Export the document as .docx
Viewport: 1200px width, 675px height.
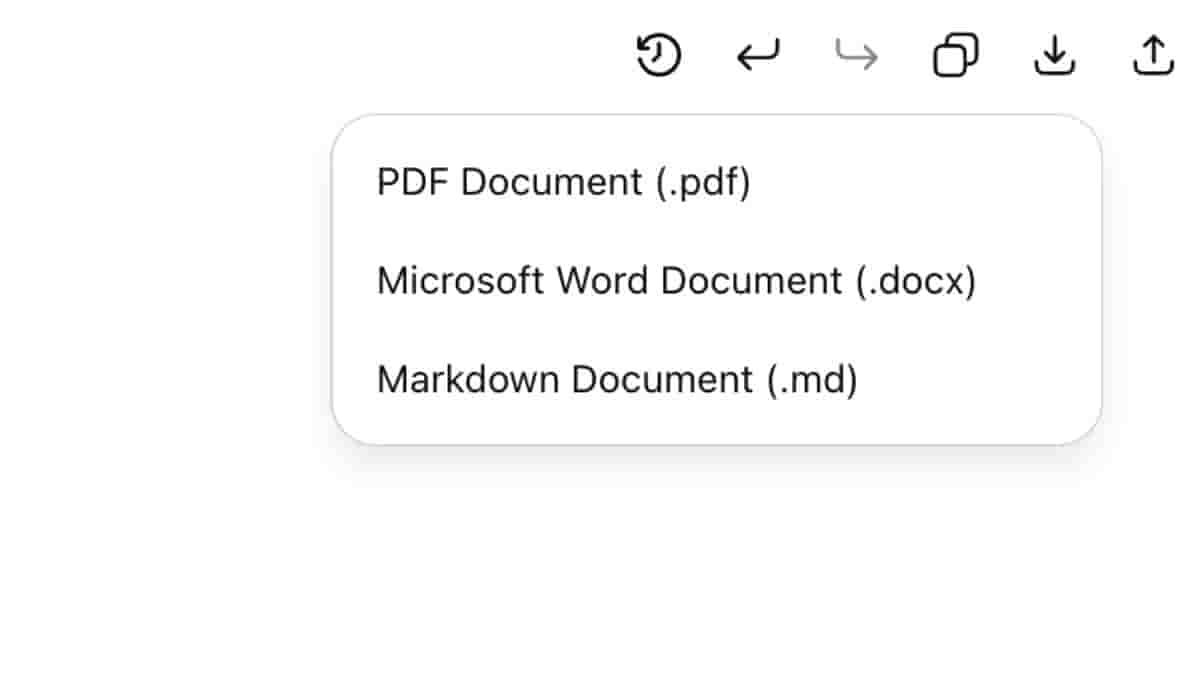coord(676,281)
